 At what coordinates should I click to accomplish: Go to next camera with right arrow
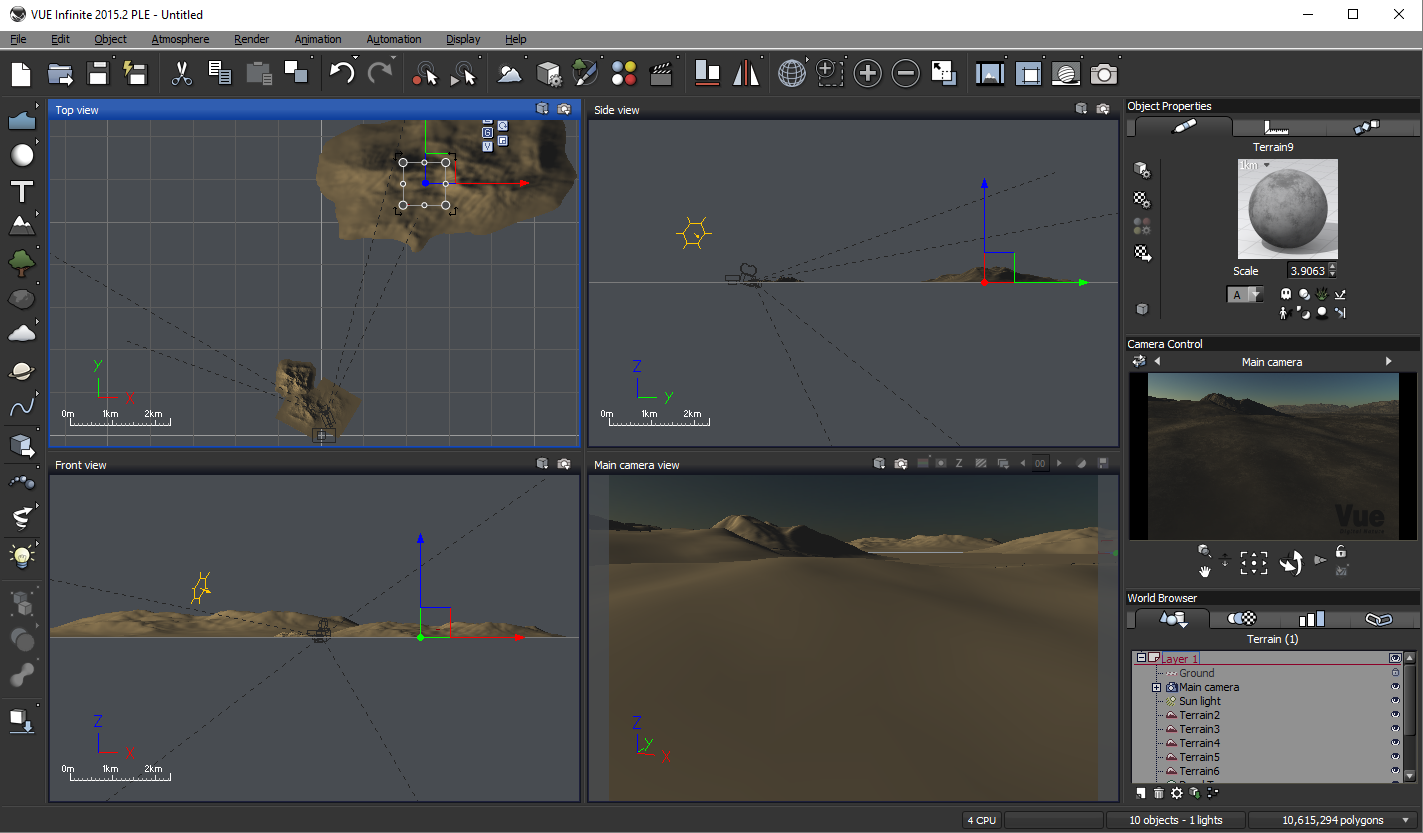tap(1388, 361)
